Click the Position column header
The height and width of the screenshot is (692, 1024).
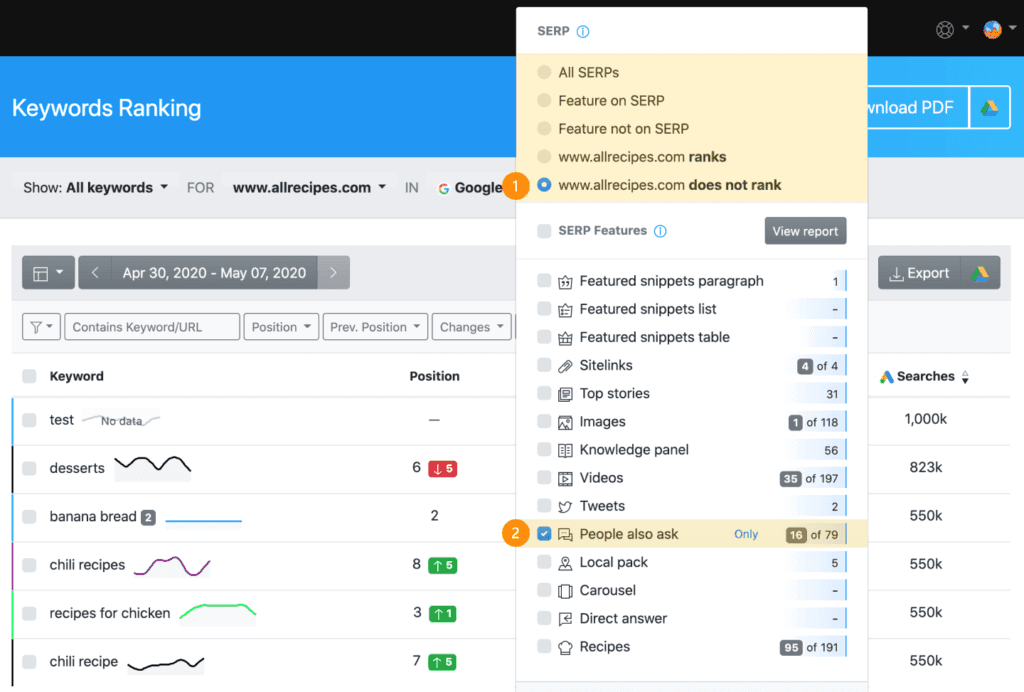(434, 376)
